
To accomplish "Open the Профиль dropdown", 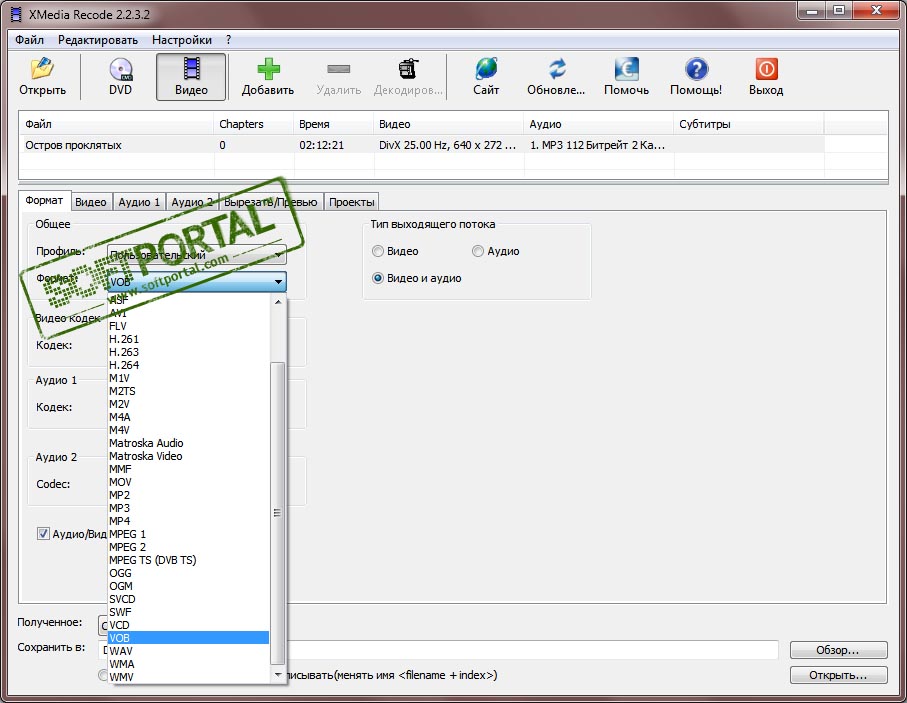I will [x=197, y=255].
